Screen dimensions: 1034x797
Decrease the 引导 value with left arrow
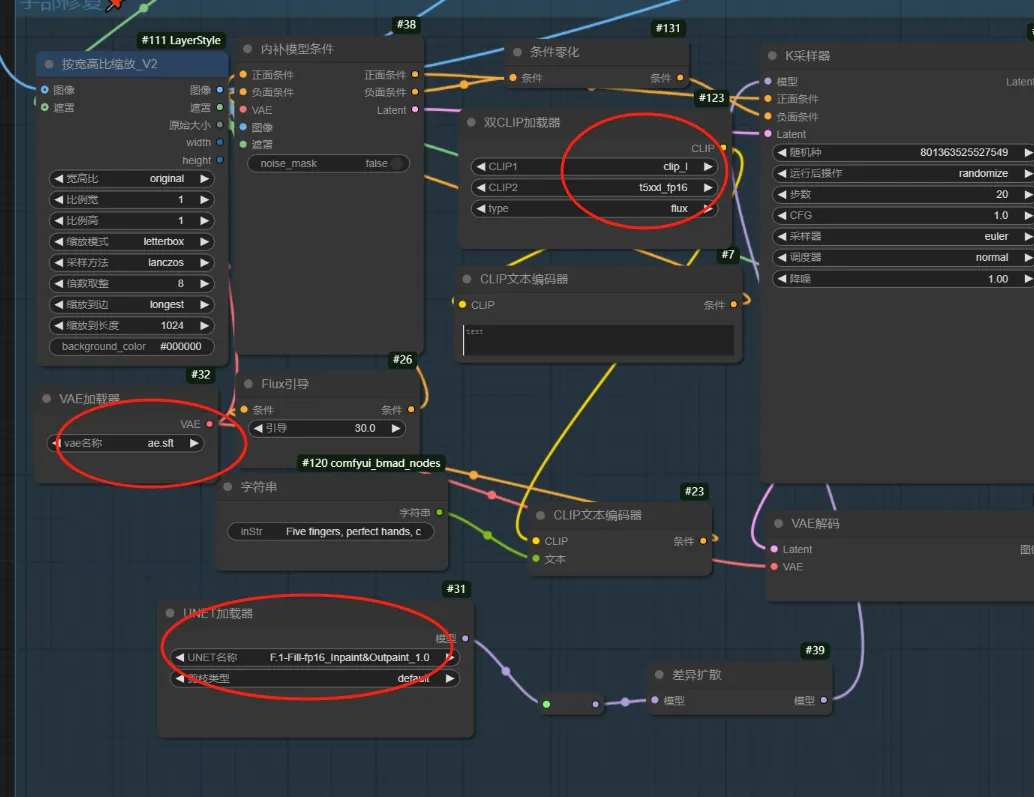click(x=257, y=428)
